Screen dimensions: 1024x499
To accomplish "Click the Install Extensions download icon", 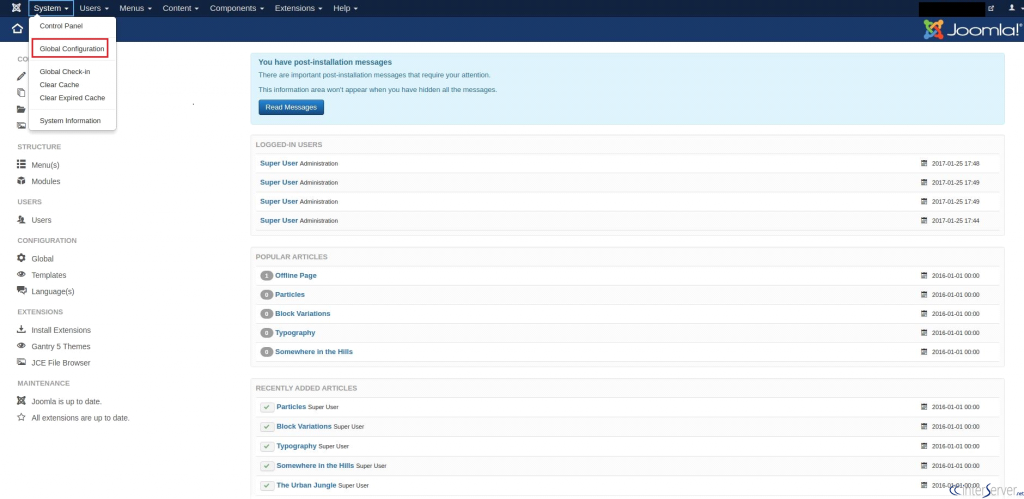I will pyautogui.click(x=21, y=330).
